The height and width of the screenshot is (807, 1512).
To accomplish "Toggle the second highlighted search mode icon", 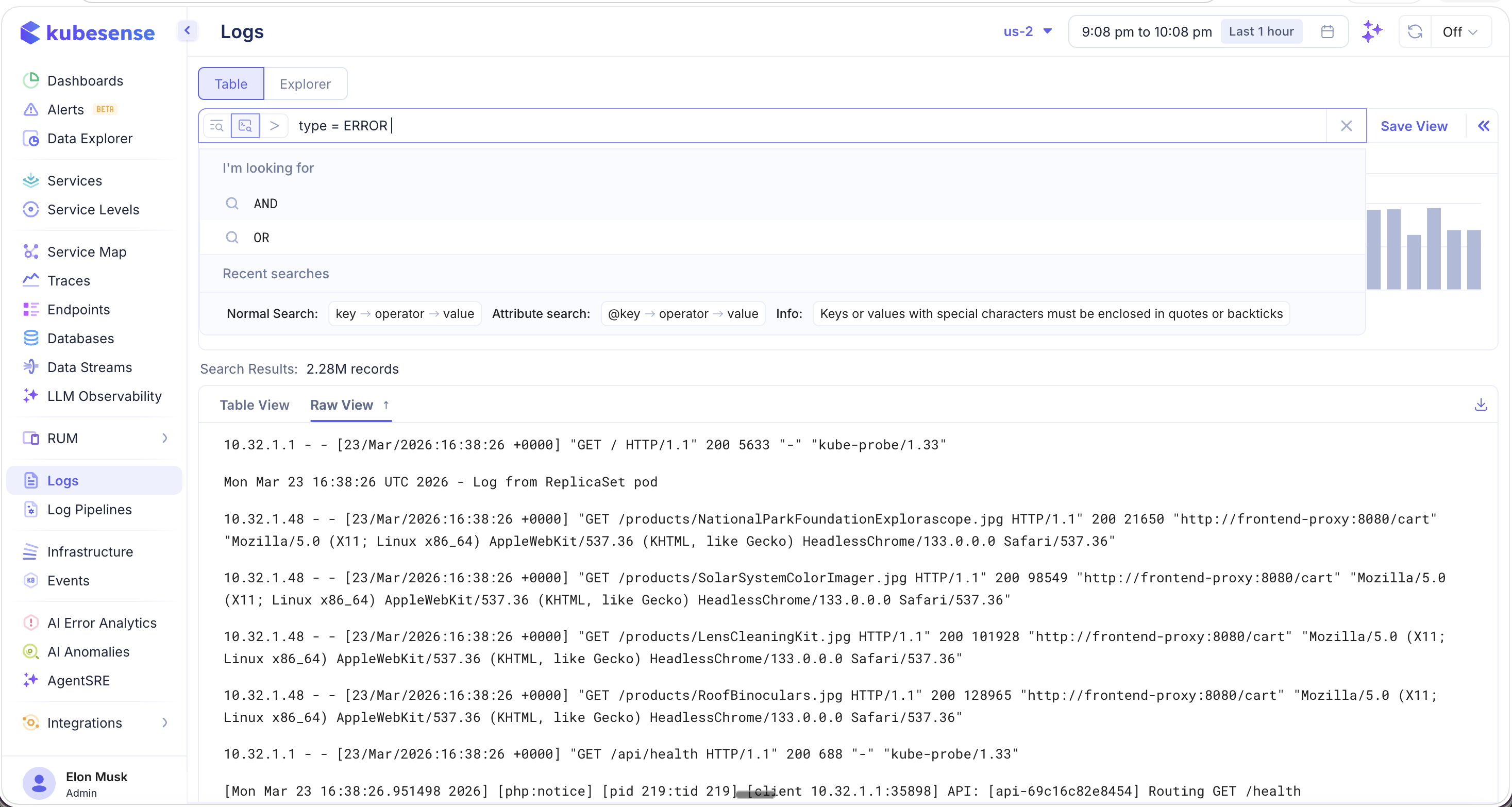I will click(x=245, y=126).
